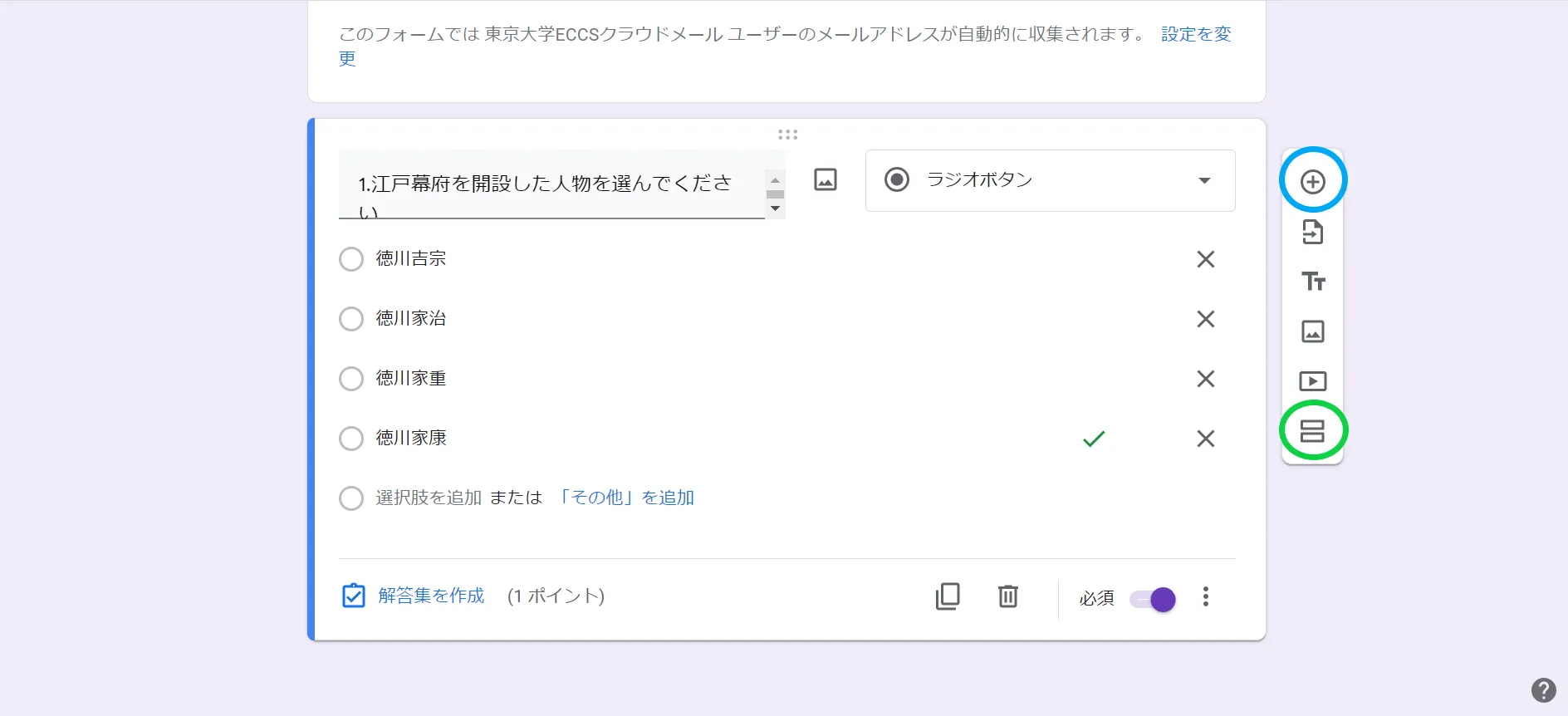Add title and description from sidebar

[x=1312, y=282]
